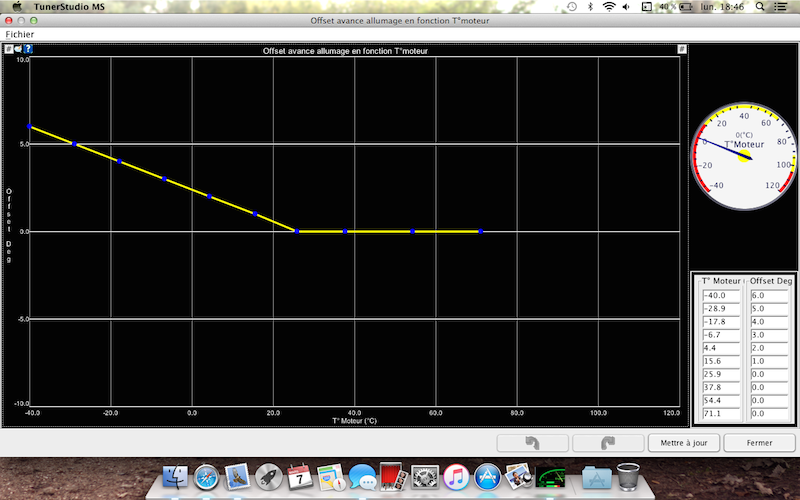
Task: Click the Wi-Fi icon in the menu bar
Action: pos(609,7)
